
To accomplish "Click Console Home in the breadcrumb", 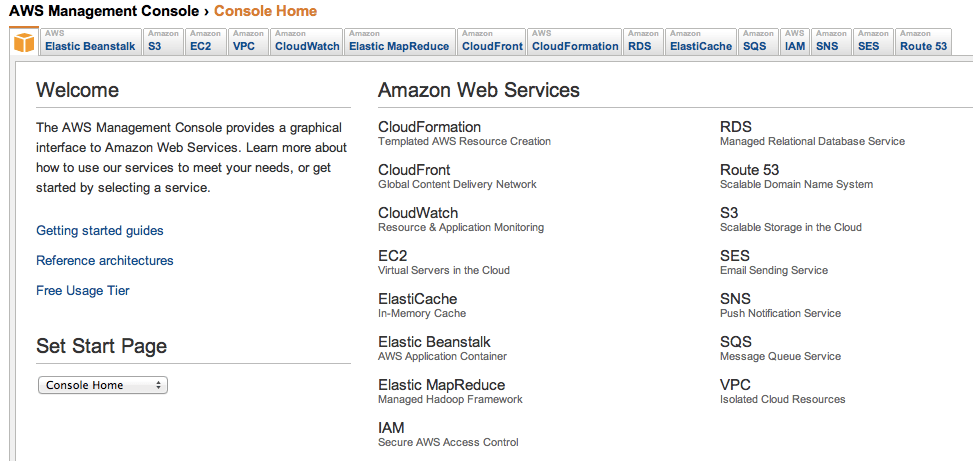I will point(265,12).
